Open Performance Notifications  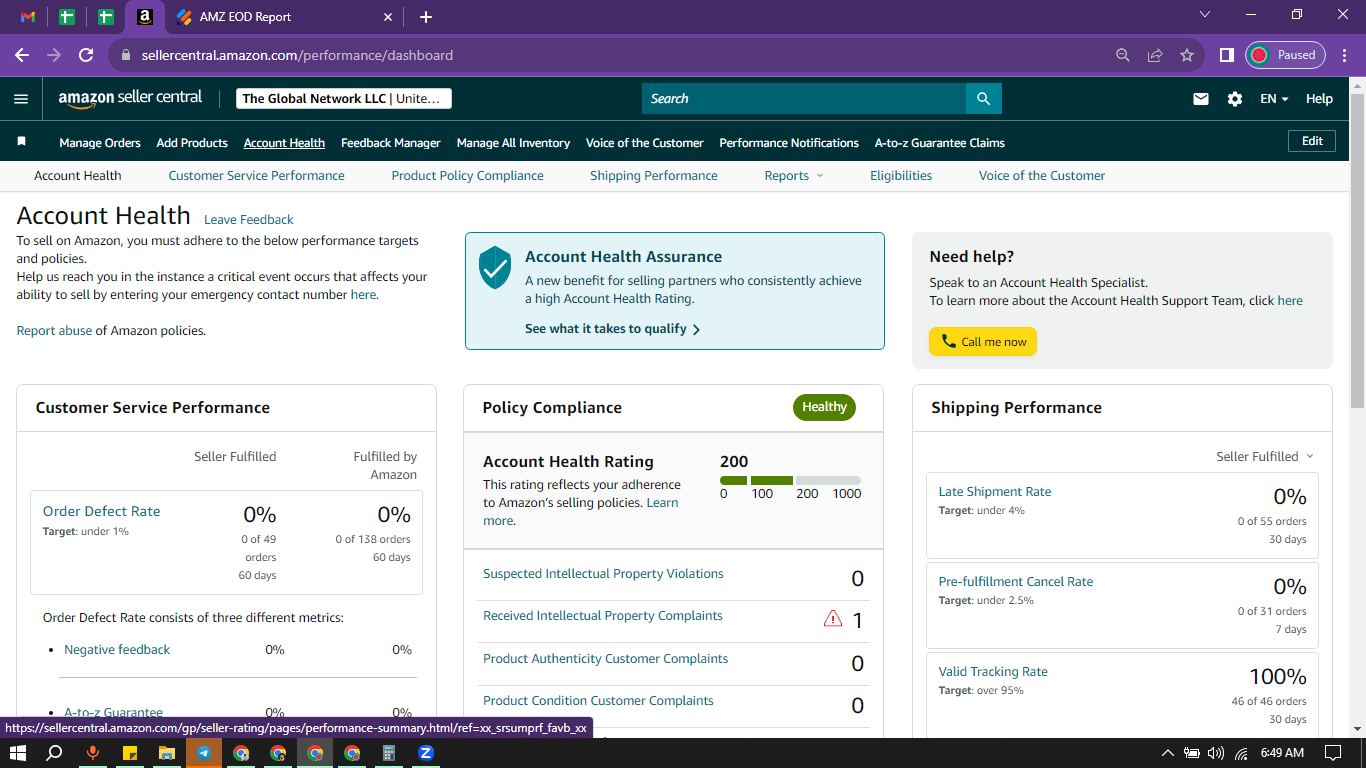tap(789, 143)
